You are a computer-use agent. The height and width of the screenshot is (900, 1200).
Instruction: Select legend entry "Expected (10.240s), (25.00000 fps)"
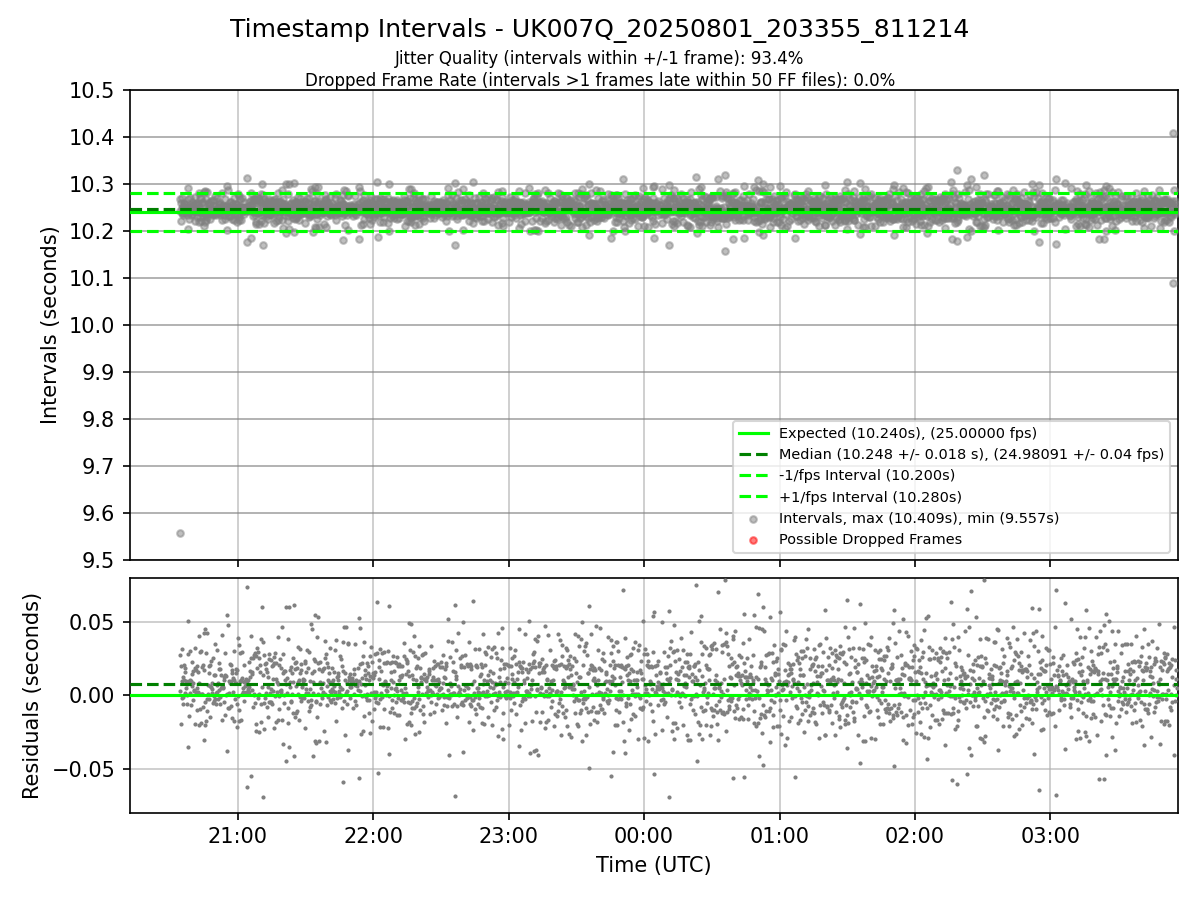click(907, 433)
